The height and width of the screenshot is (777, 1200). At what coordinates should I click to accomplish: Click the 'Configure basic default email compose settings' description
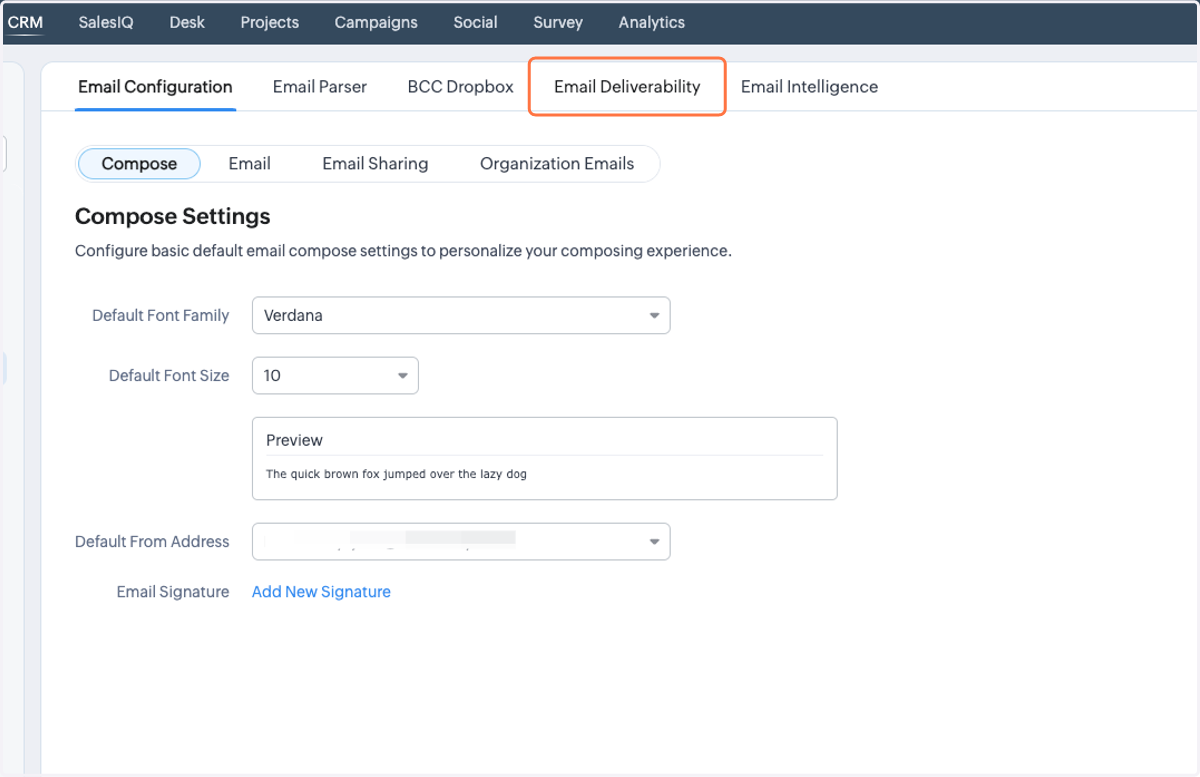[x=403, y=251]
